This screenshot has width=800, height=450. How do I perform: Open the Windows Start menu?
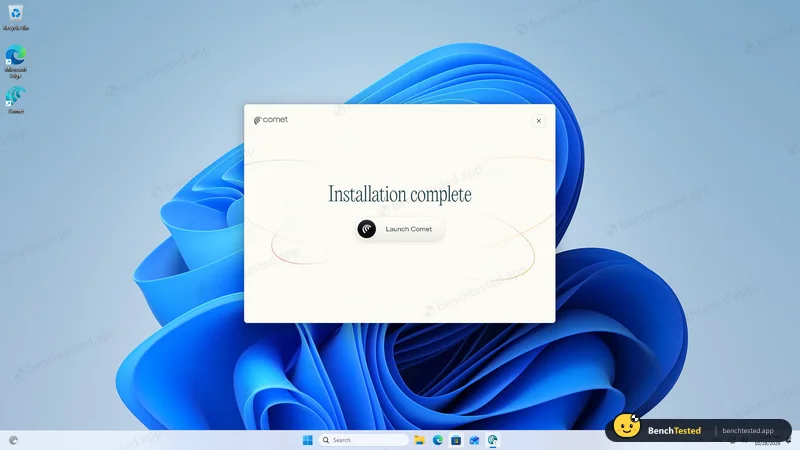click(x=308, y=440)
